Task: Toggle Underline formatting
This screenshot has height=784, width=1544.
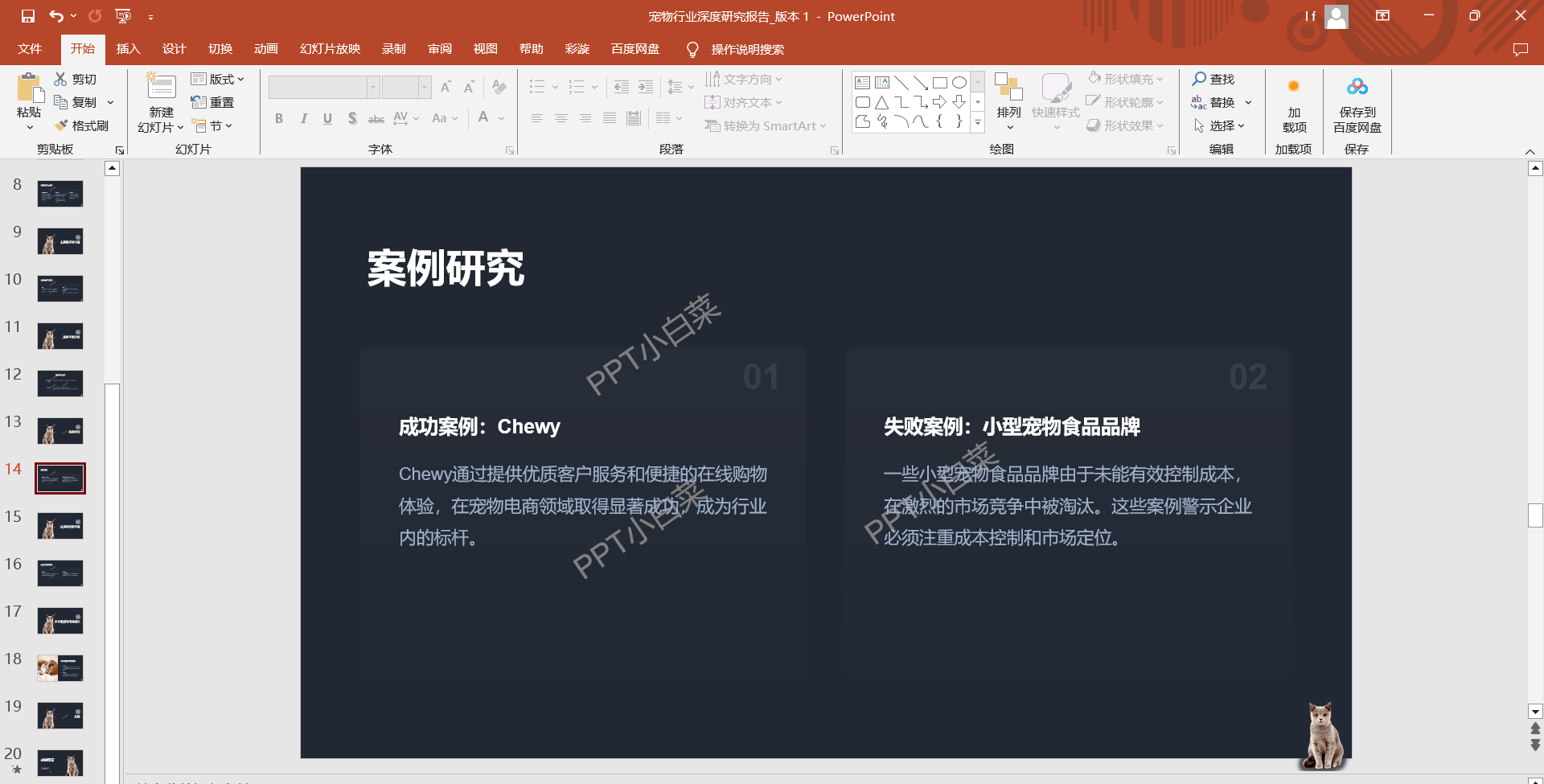Action: tap(327, 118)
